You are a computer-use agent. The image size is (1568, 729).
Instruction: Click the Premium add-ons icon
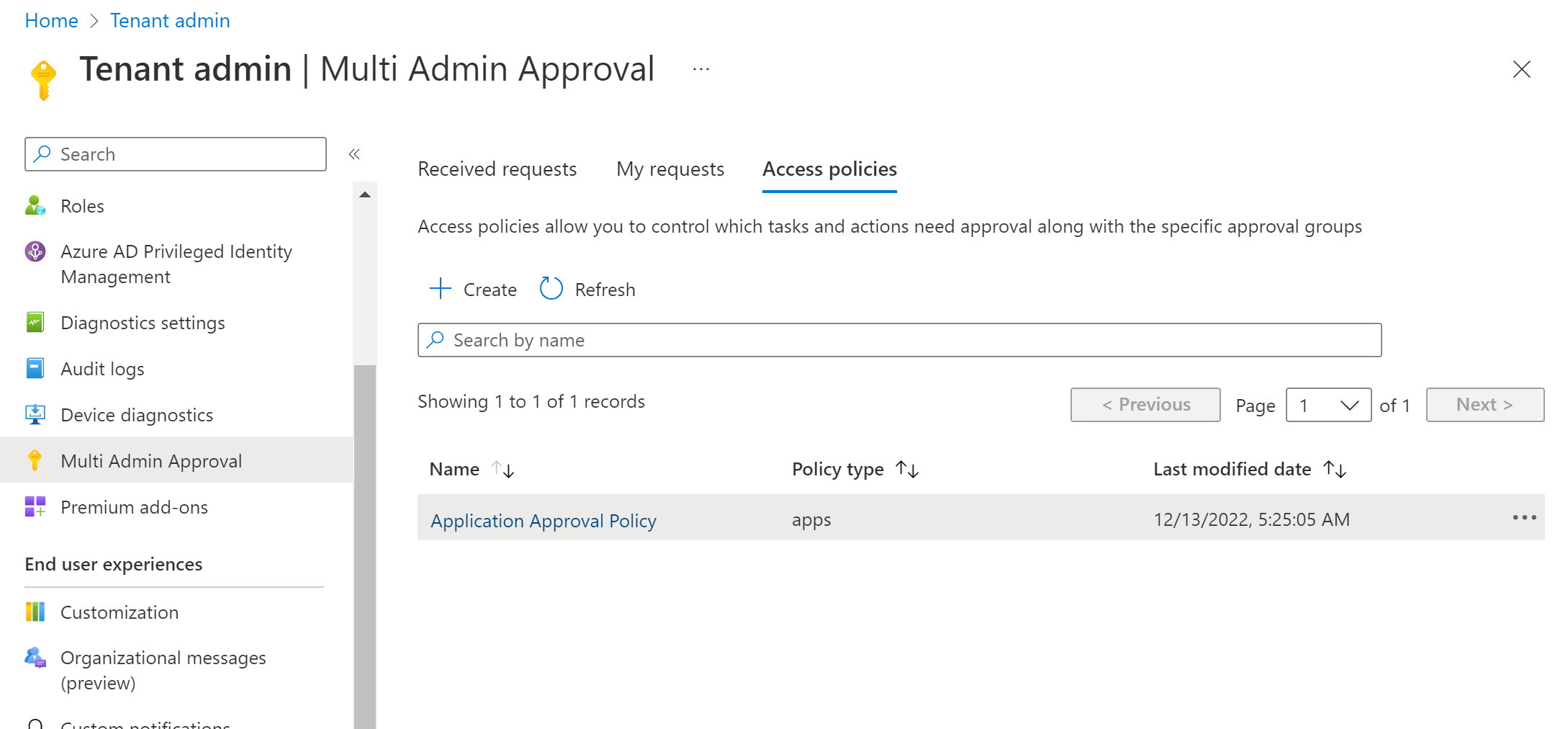pos(35,507)
